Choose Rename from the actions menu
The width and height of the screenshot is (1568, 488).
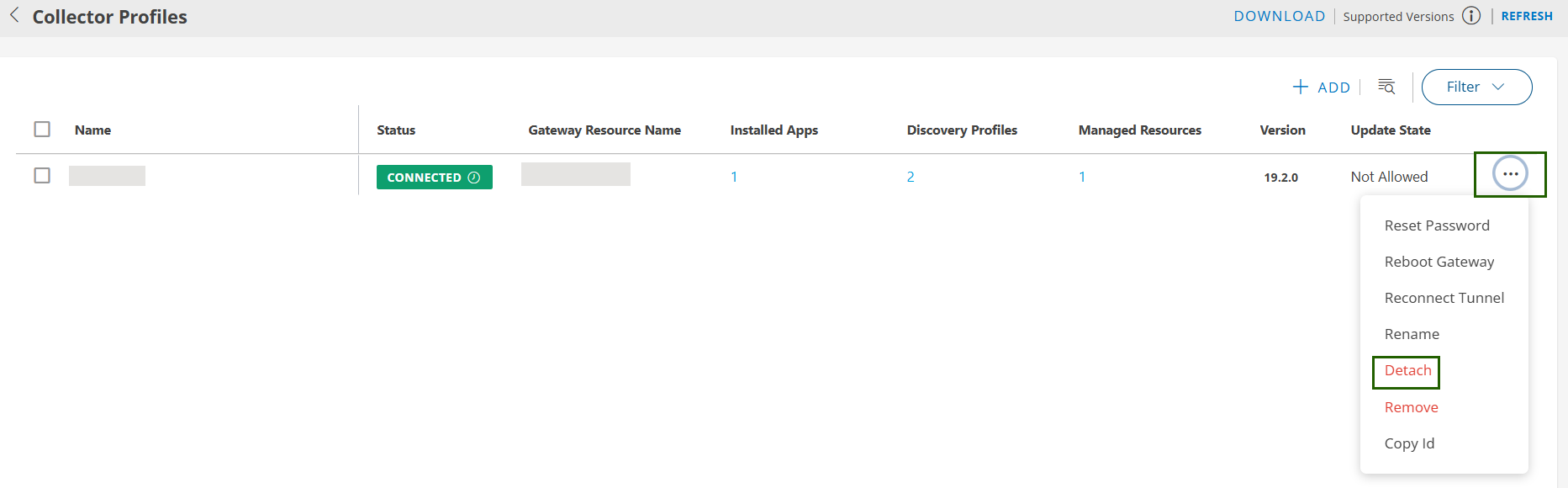tap(1412, 334)
